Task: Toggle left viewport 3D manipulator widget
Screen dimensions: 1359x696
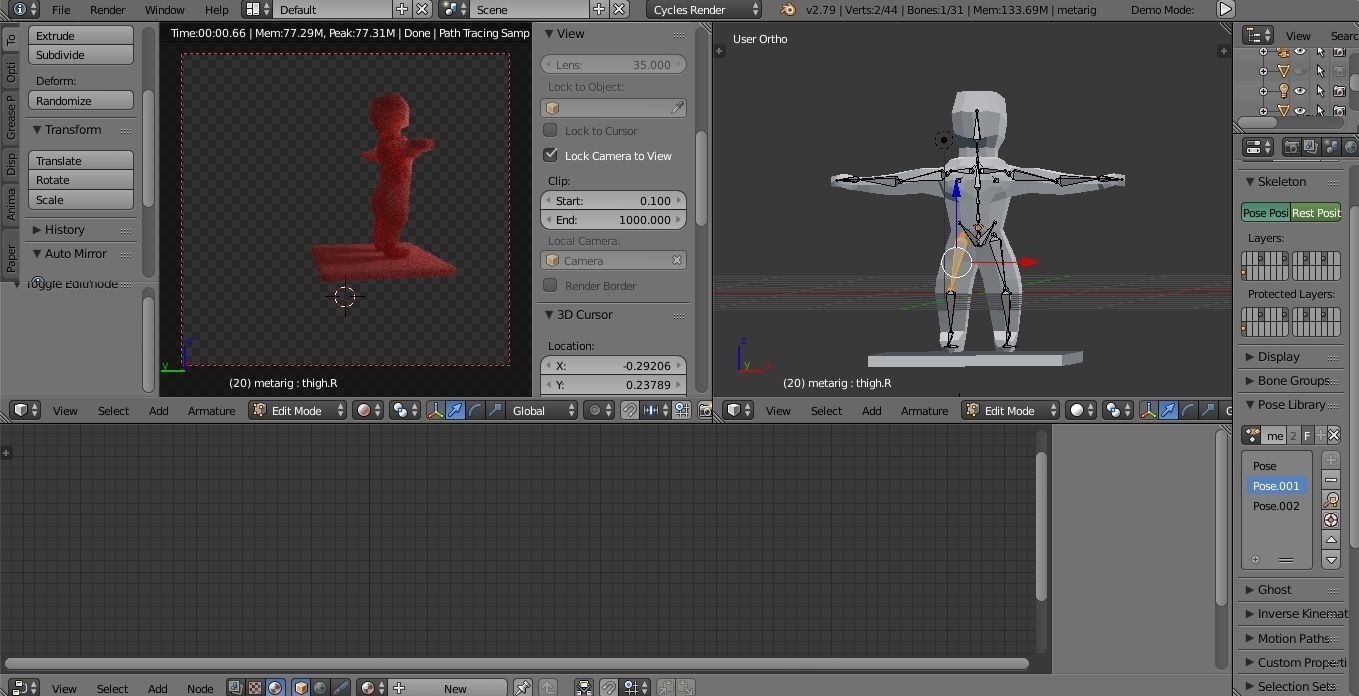Action: pyautogui.click(x=435, y=410)
